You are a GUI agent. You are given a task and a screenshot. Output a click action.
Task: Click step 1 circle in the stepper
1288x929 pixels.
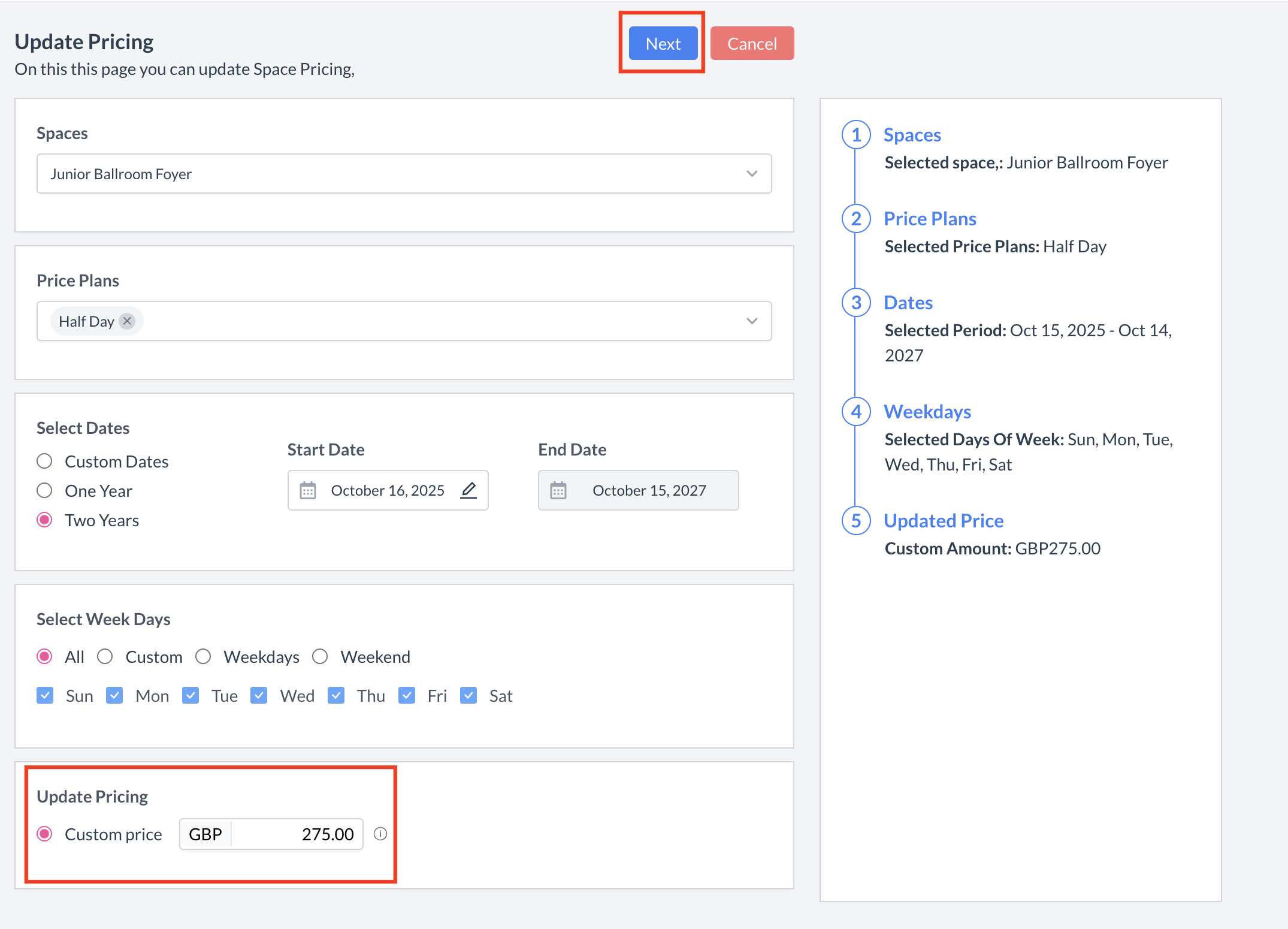click(856, 135)
